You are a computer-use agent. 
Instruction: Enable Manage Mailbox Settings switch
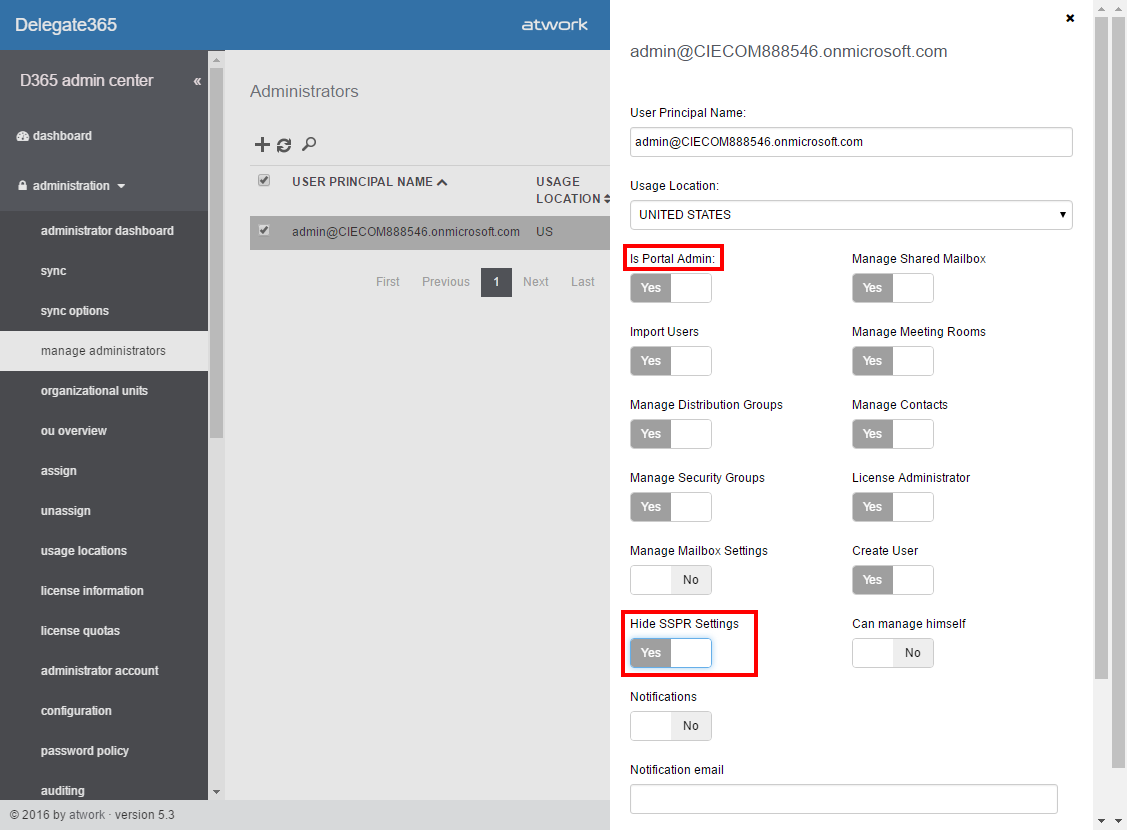[x=671, y=580]
